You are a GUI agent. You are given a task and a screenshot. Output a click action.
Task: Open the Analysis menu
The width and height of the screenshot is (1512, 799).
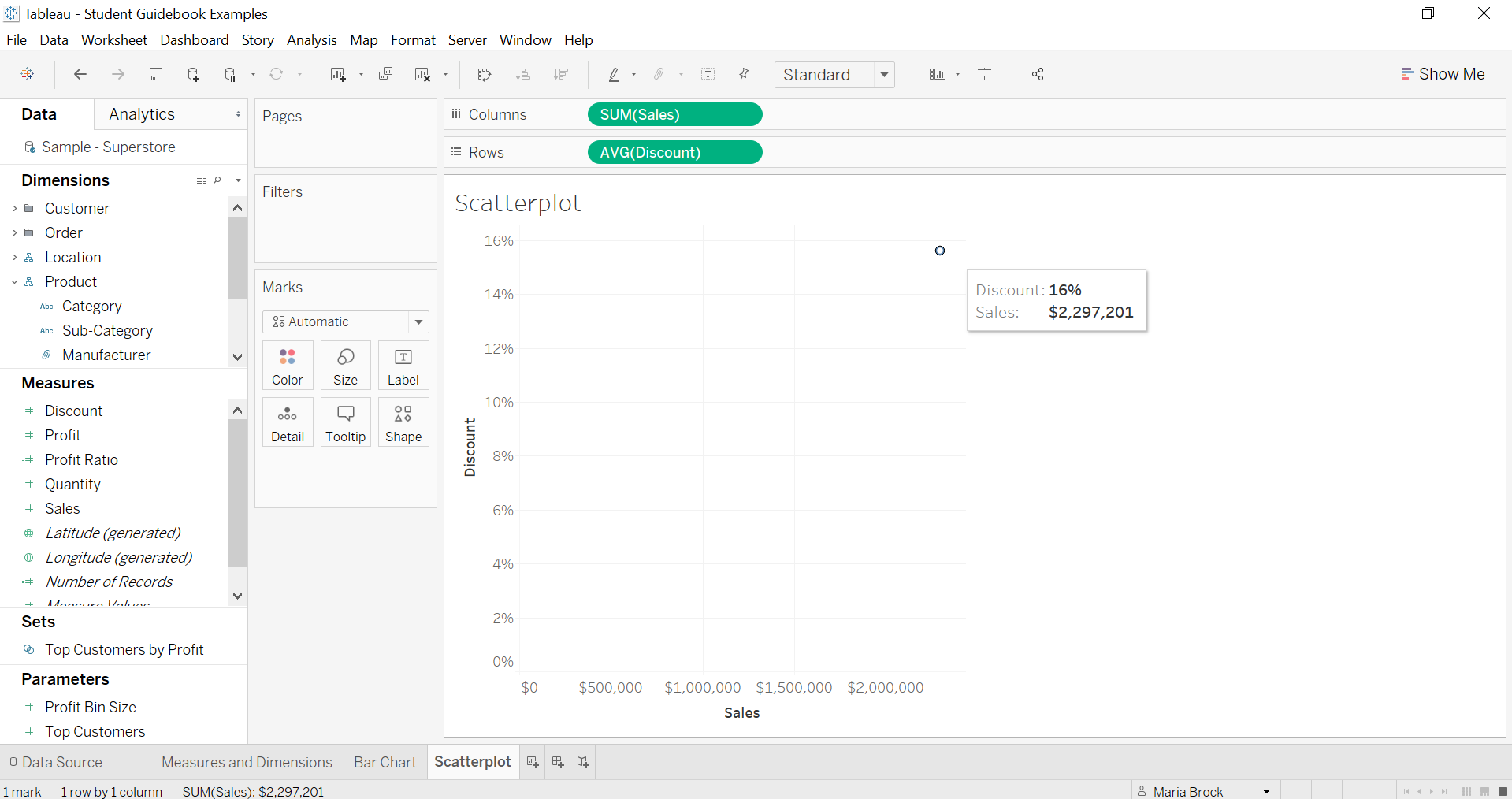[x=311, y=39]
